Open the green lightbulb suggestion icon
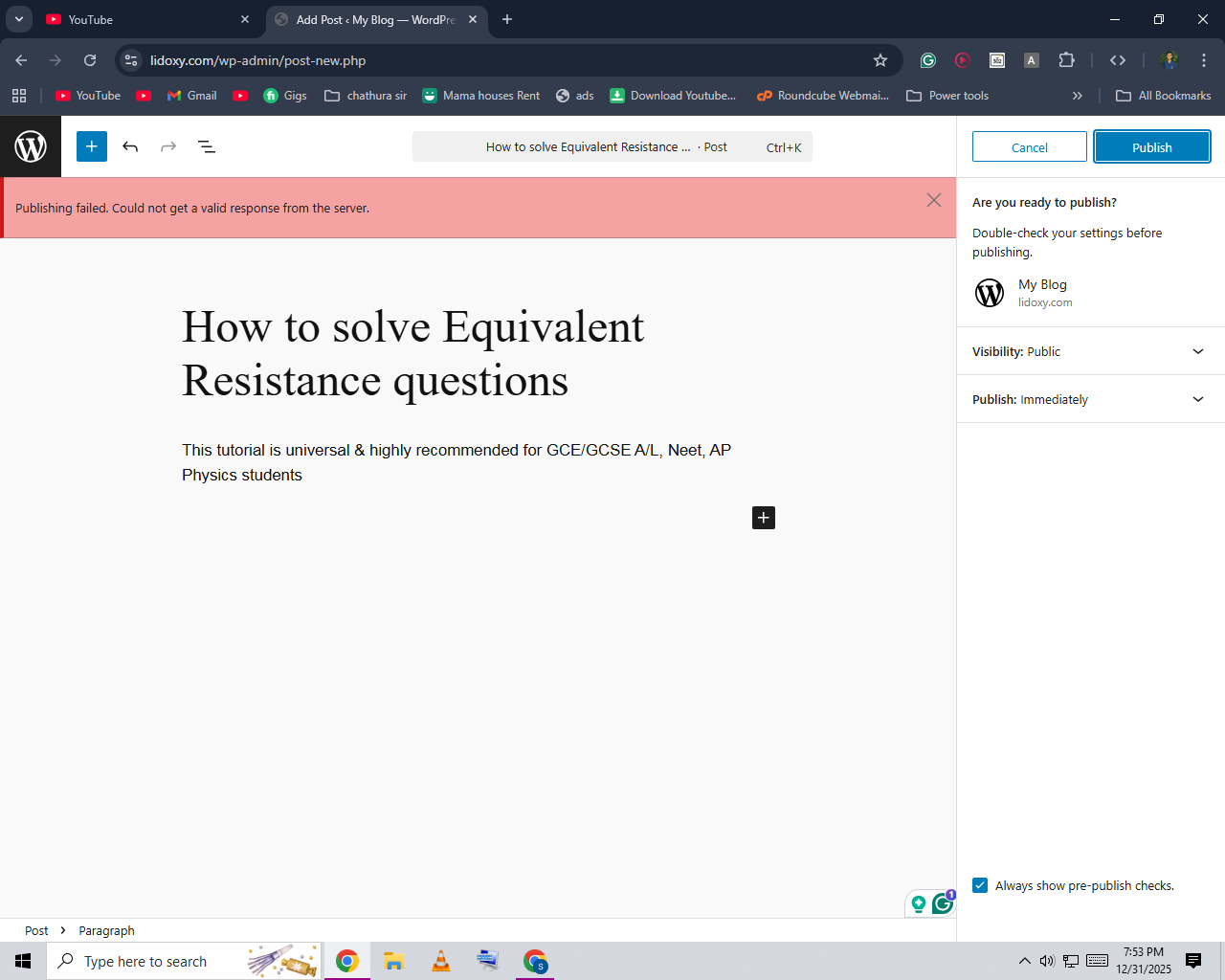 point(919,903)
